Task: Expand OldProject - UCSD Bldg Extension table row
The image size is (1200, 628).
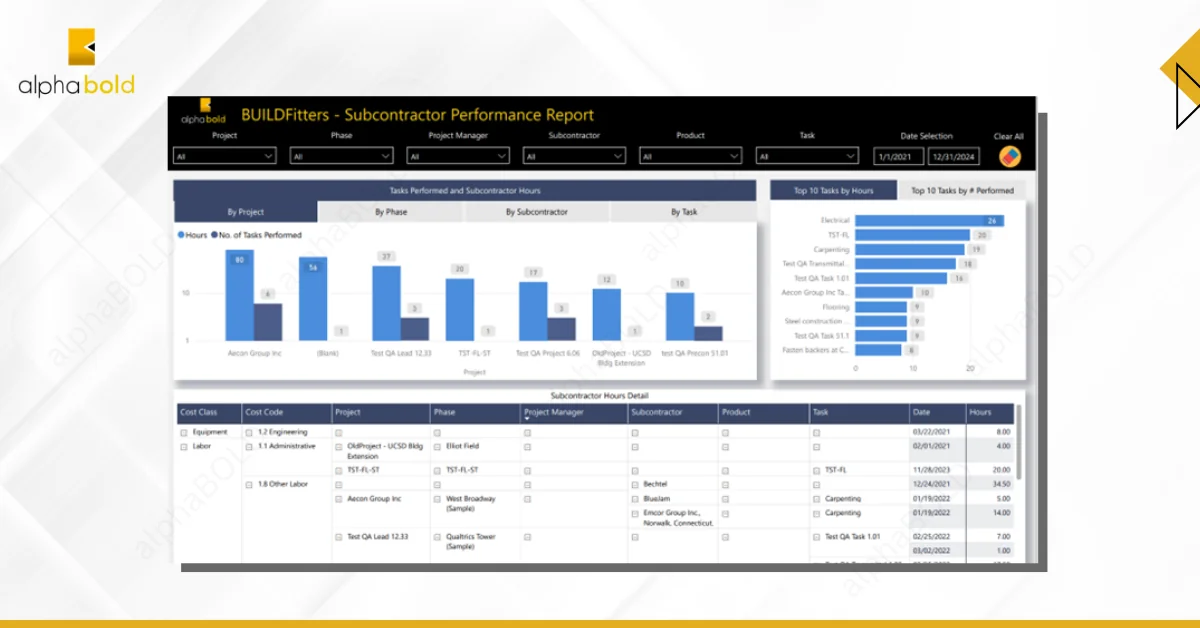Action: [x=339, y=446]
